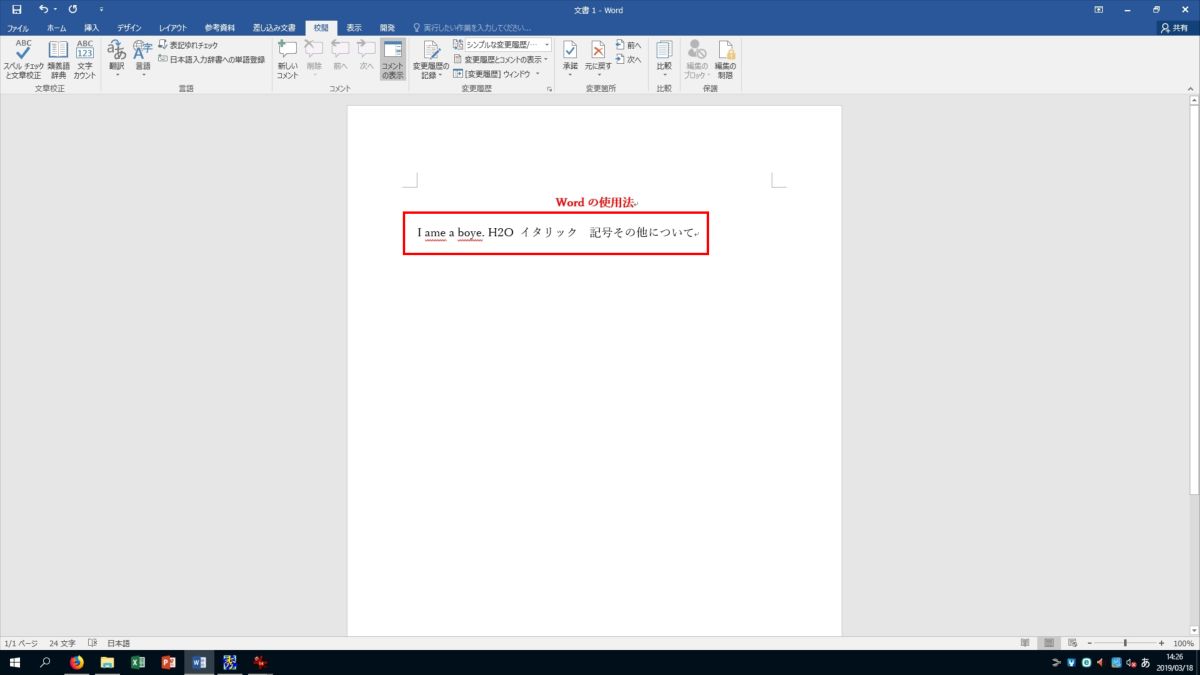This screenshot has width=1200, height=675.
Task: Save document with quick access icon
Action: (x=17, y=9)
